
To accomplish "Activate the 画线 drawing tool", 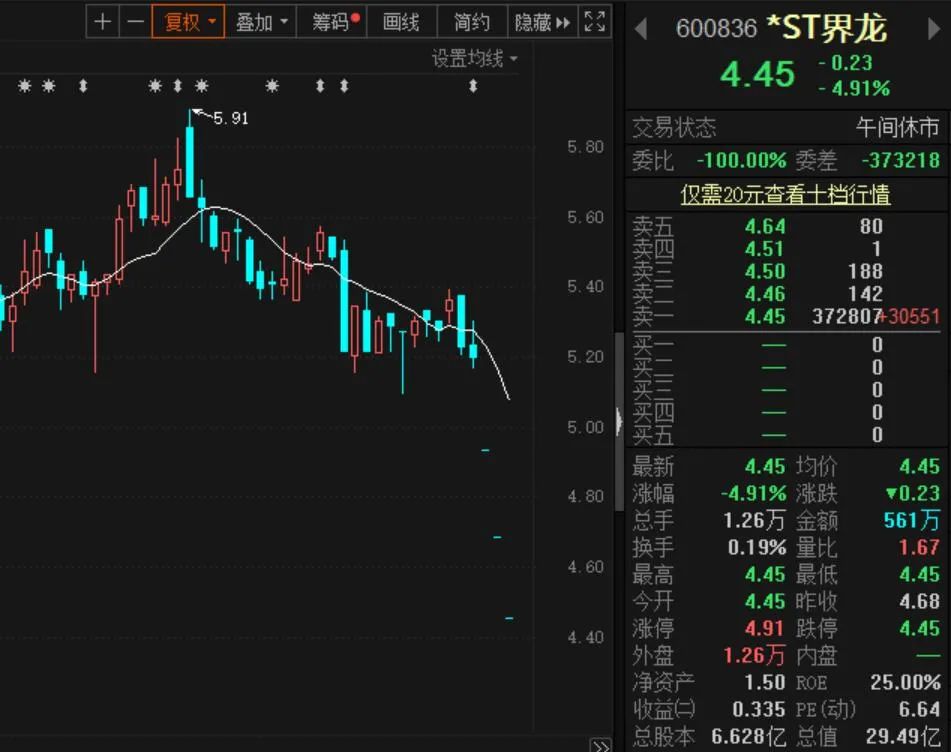I will (401, 21).
